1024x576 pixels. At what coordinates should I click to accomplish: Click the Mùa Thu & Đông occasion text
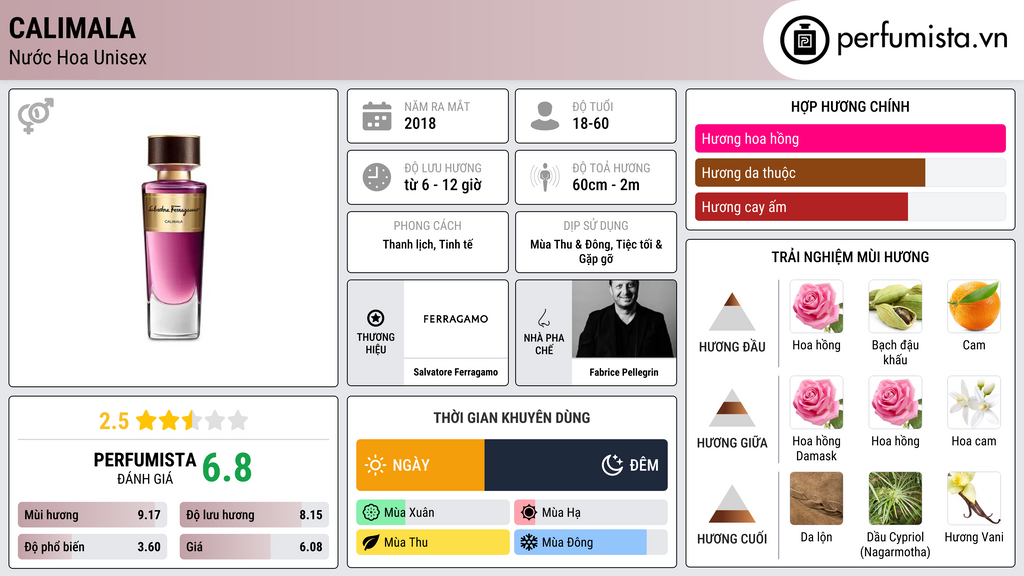(x=596, y=251)
